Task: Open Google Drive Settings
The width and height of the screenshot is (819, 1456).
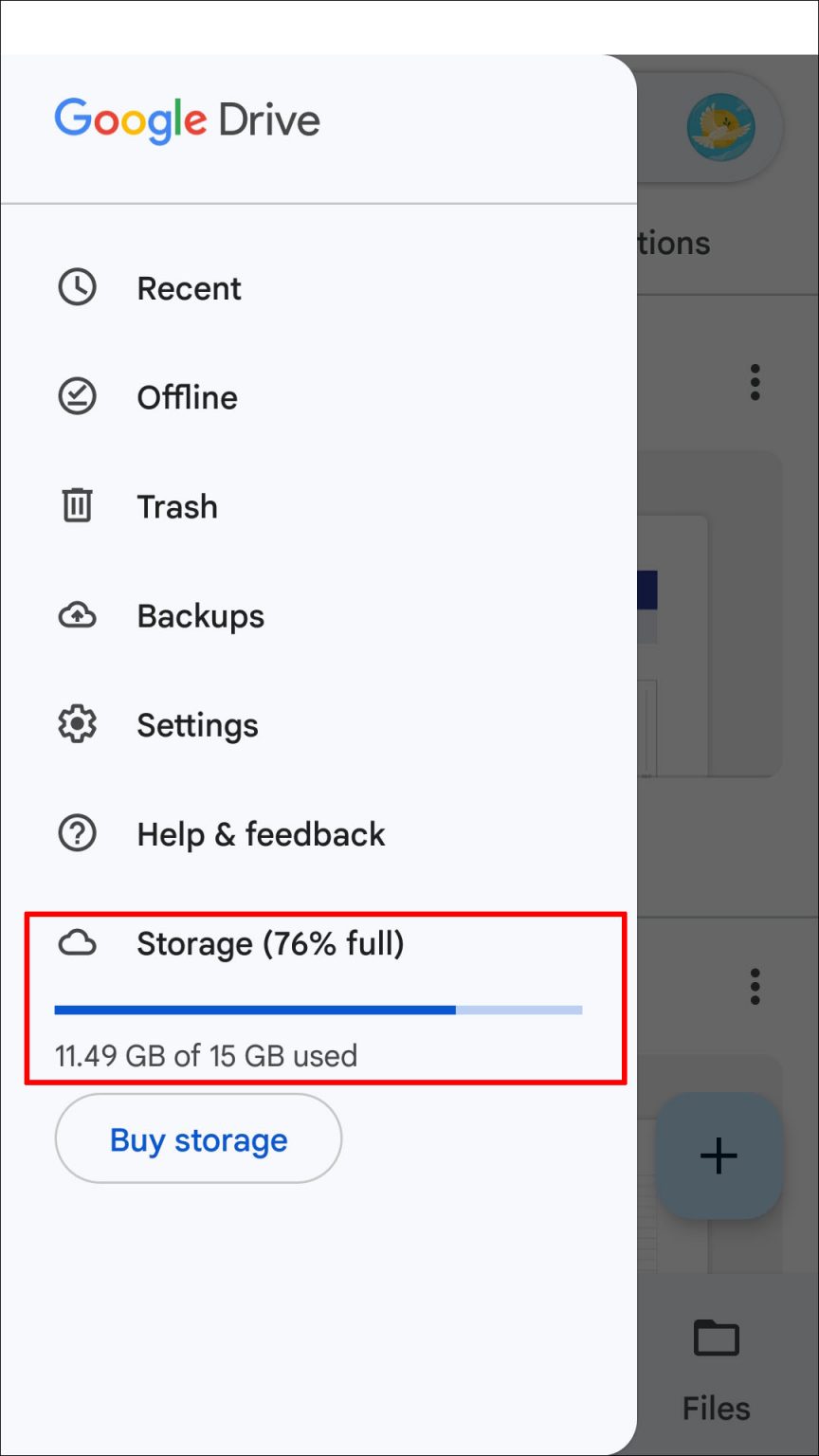Action: click(x=197, y=724)
